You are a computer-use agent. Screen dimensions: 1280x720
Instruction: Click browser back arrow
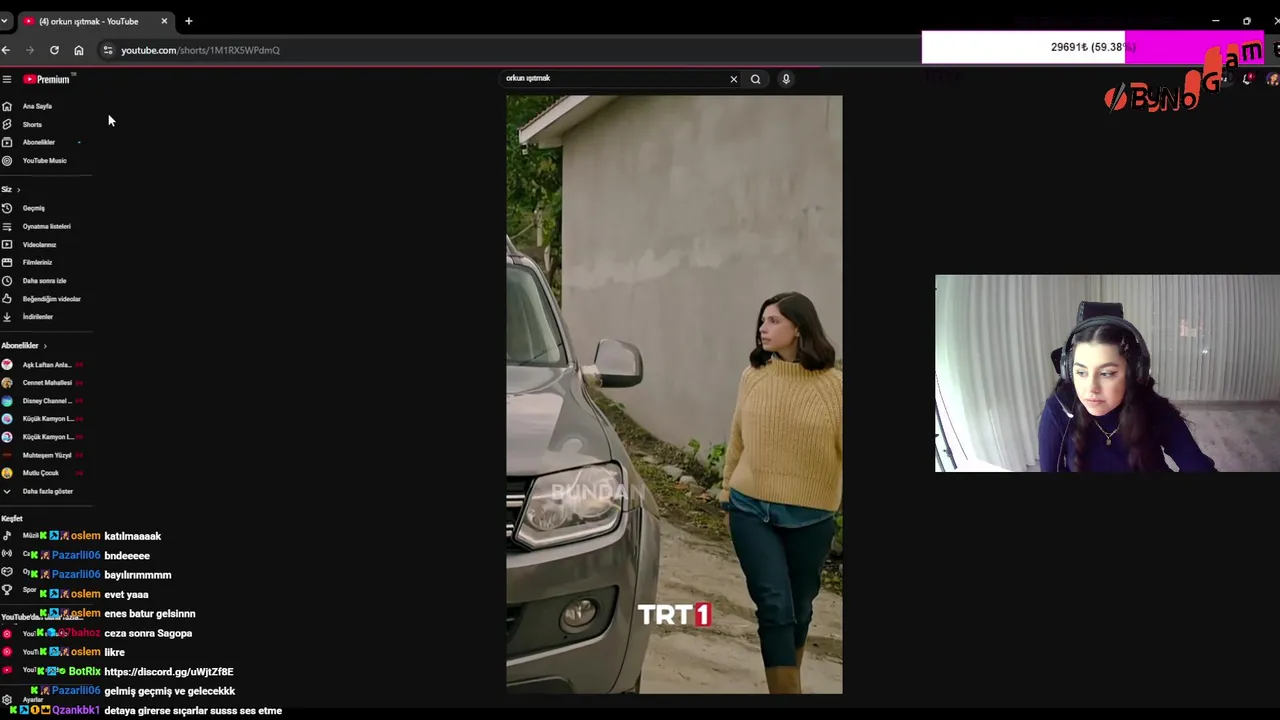tap(6, 50)
